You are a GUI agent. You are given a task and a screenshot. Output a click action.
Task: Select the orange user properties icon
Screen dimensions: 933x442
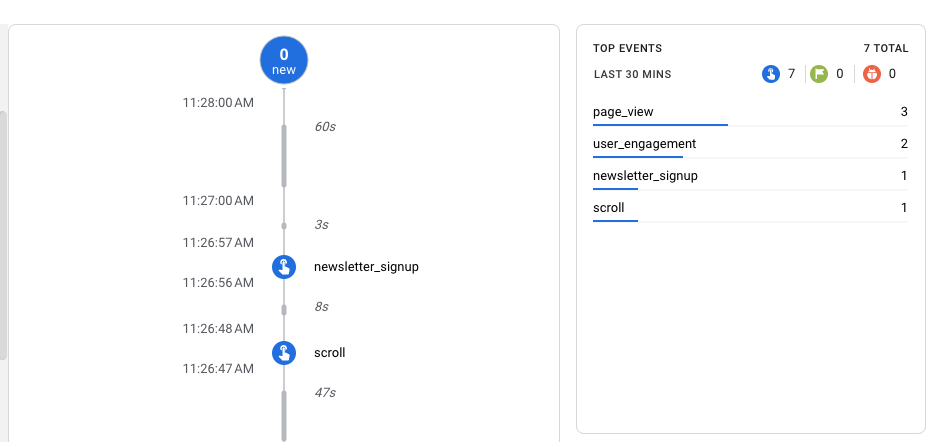[x=872, y=74]
